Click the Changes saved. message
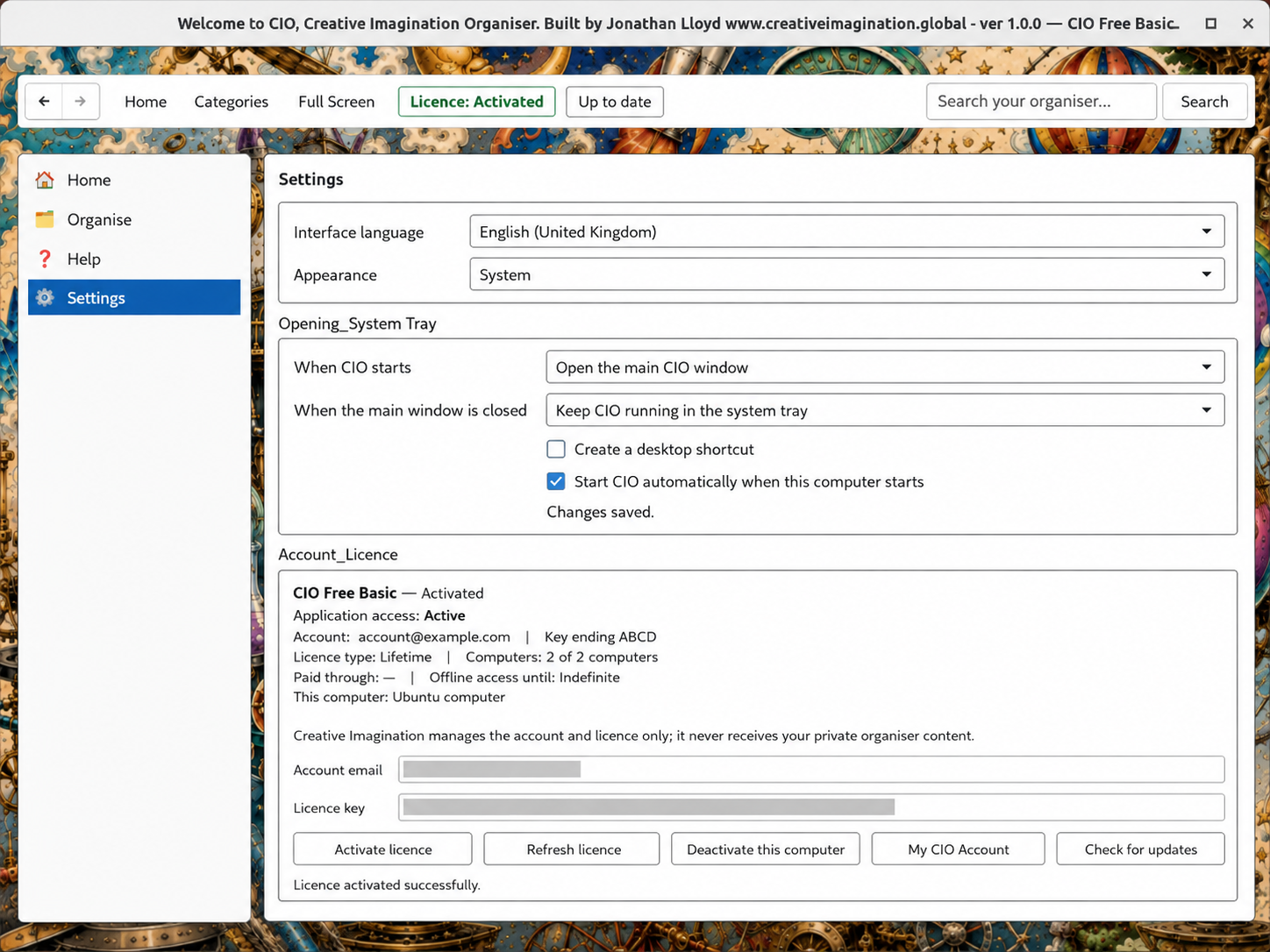 pos(601,512)
